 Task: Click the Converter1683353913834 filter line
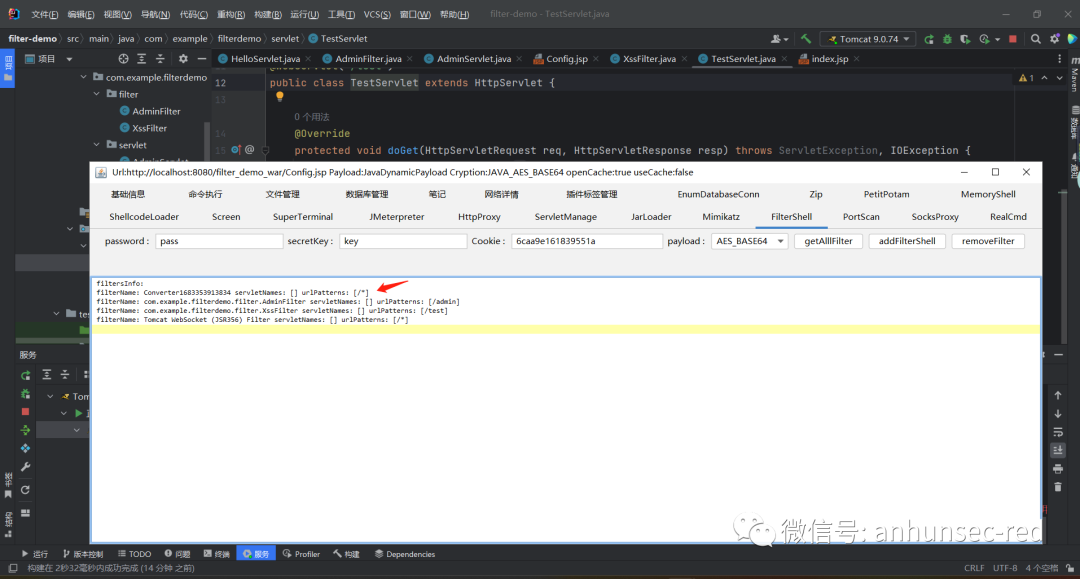tap(233, 293)
